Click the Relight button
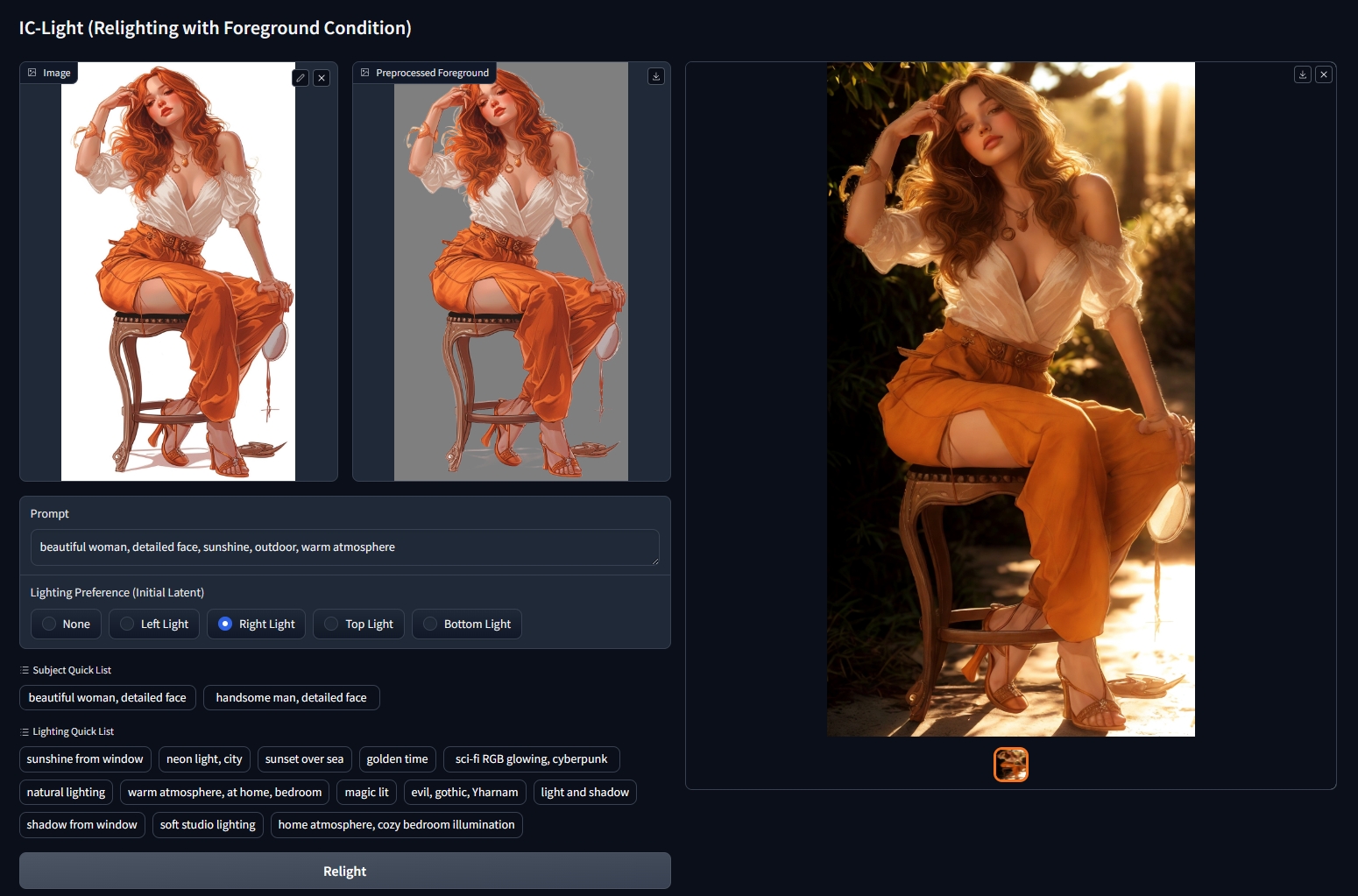Image resolution: width=1358 pixels, height=896 pixels. pyautogui.click(x=344, y=871)
